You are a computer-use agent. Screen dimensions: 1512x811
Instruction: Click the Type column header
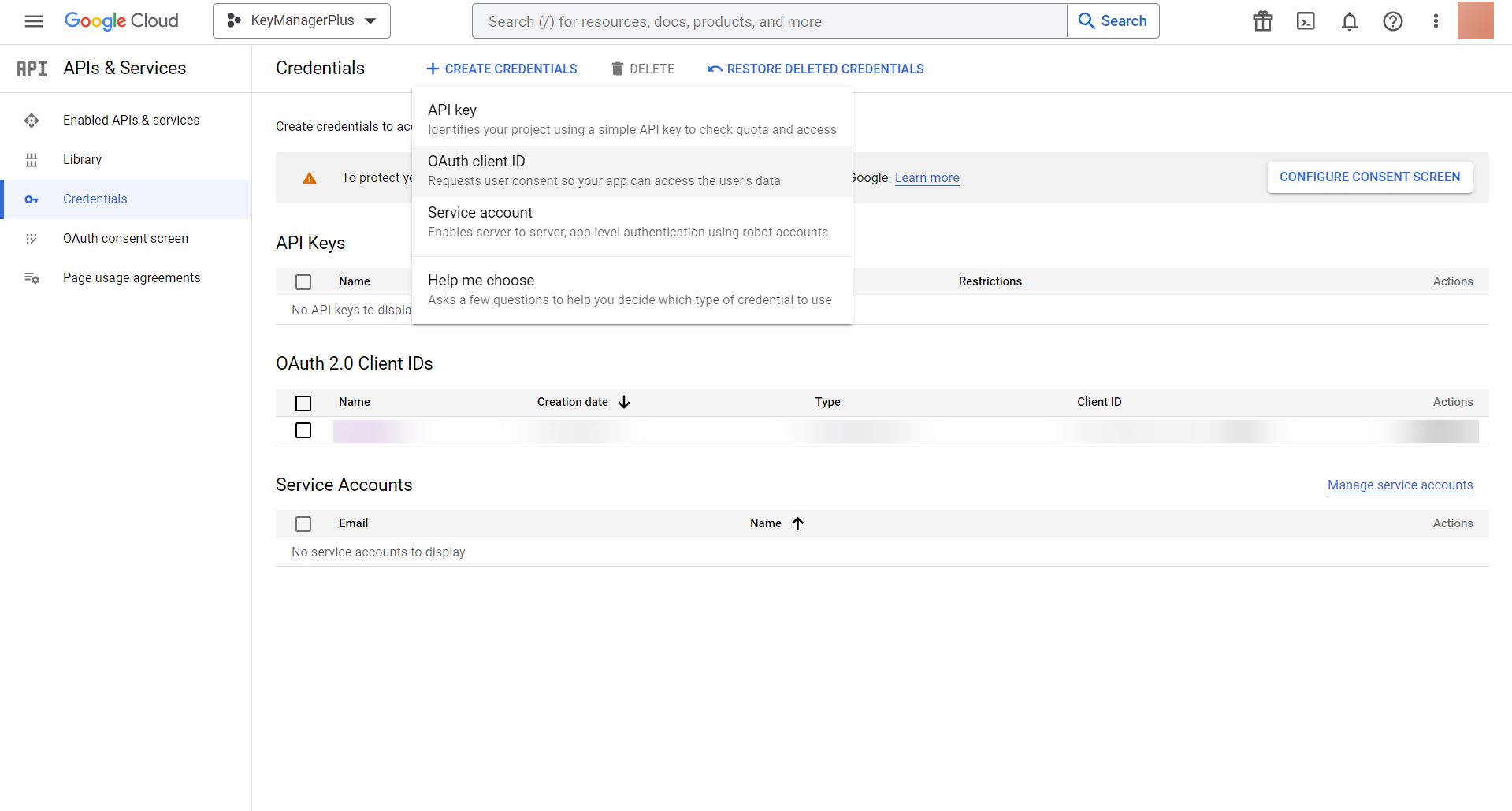click(827, 402)
